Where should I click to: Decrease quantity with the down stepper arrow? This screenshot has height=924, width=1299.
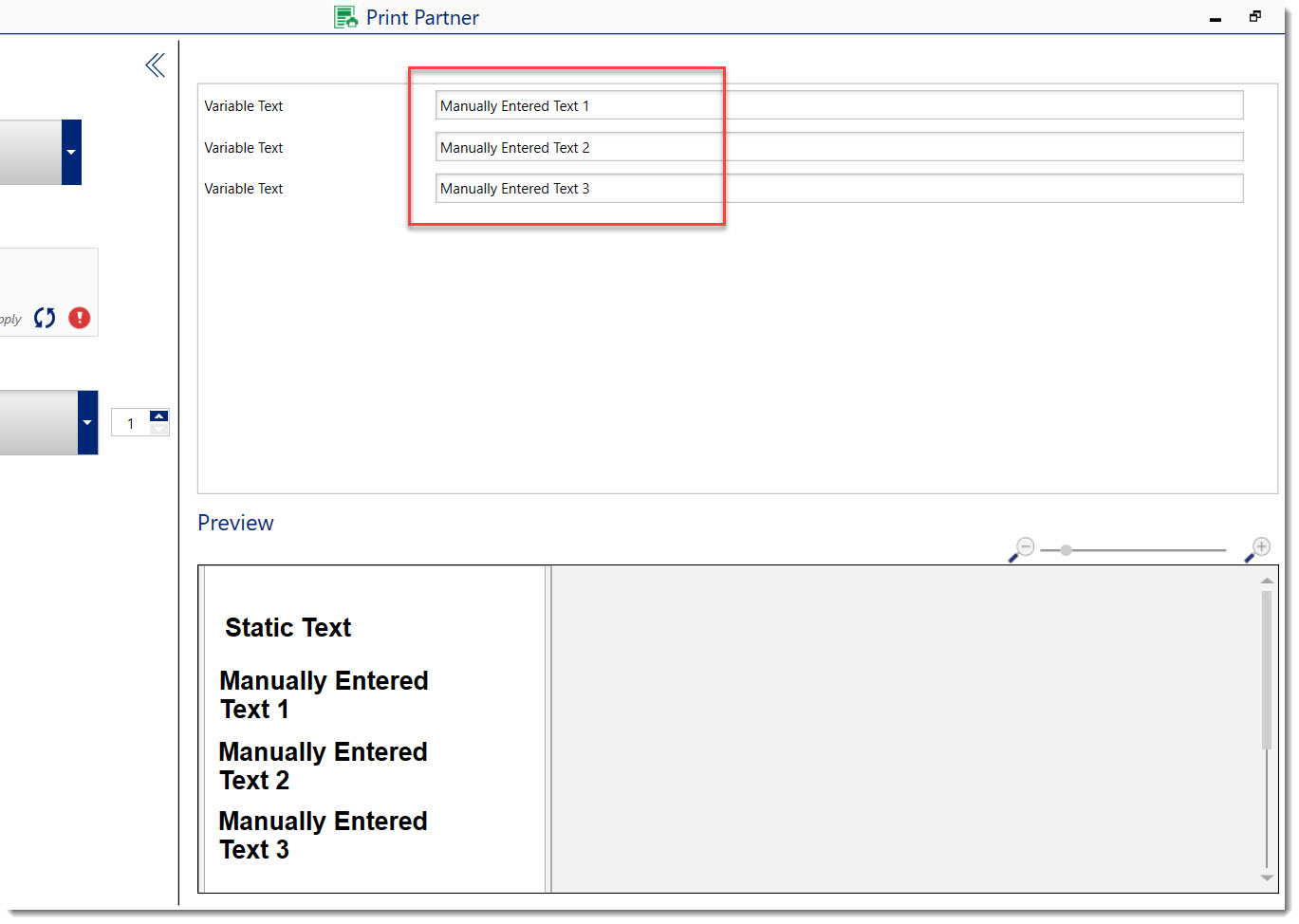click(x=159, y=430)
